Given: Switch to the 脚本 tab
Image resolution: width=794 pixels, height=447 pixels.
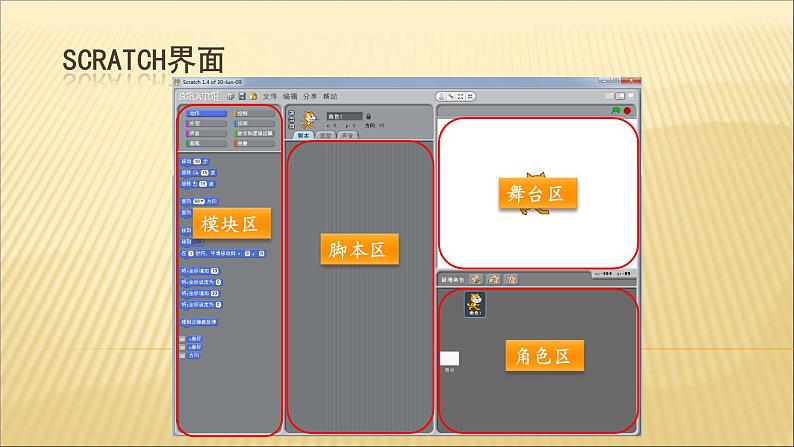Looking at the screenshot, I should (303, 136).
